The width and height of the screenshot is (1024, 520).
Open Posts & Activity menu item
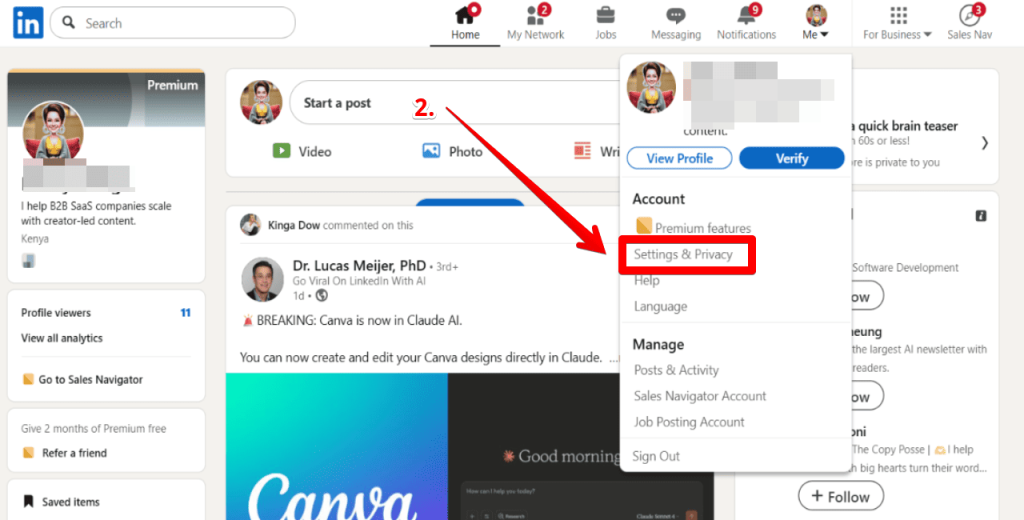tap(676, 370)
